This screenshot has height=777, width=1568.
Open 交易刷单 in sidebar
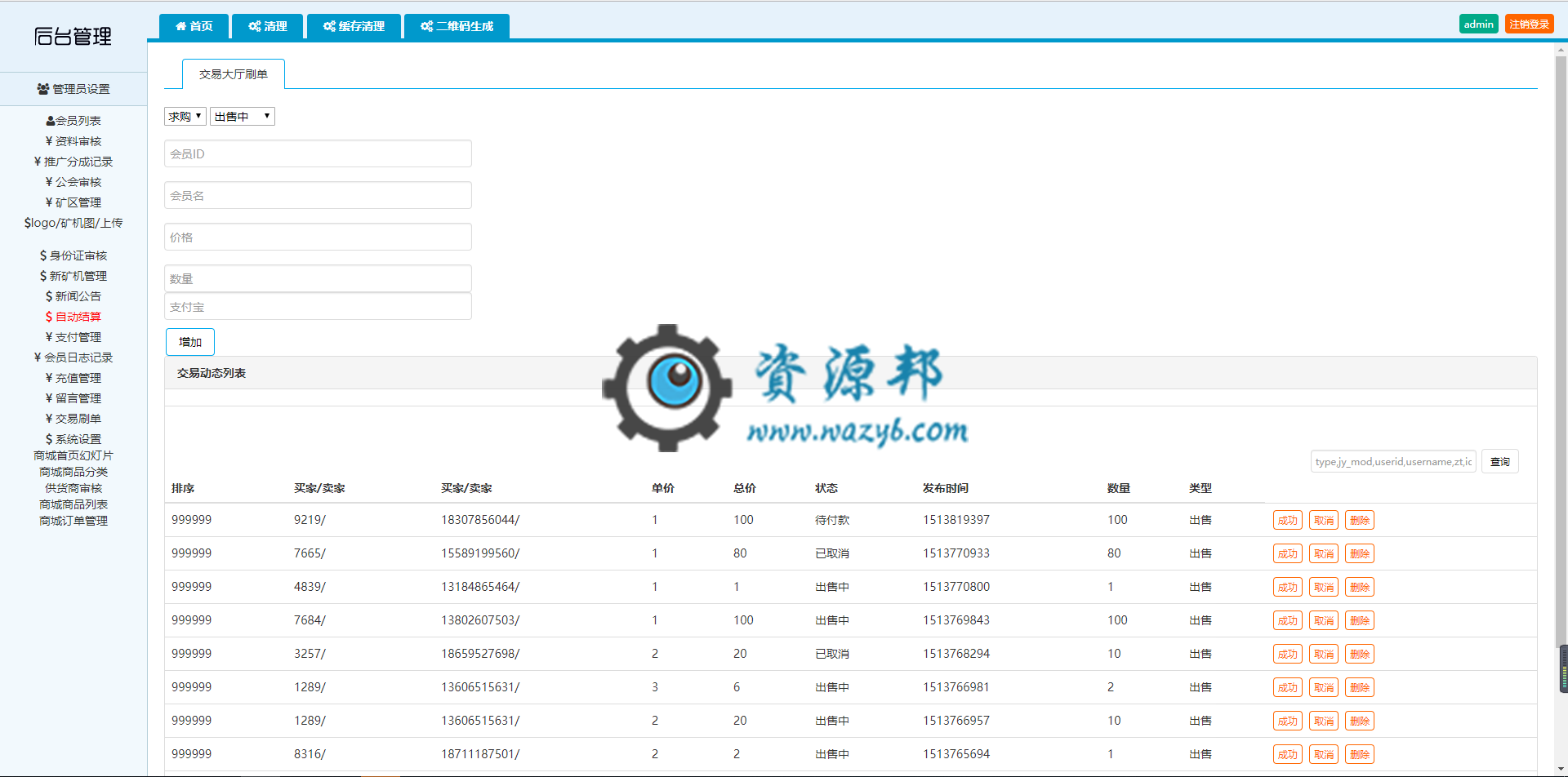coord(73,418)
